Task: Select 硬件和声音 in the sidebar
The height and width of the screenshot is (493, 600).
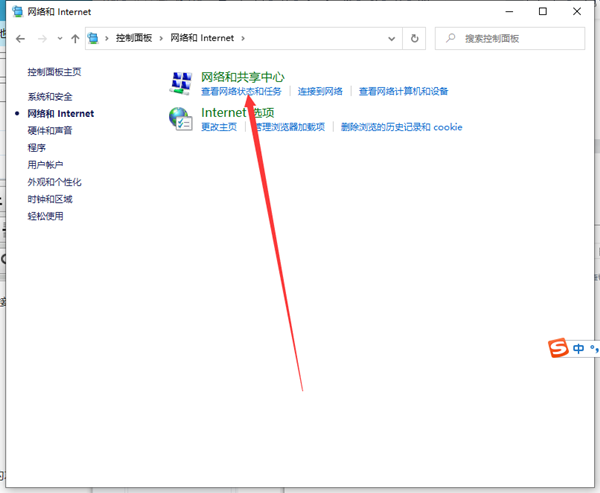Action: 50,130
